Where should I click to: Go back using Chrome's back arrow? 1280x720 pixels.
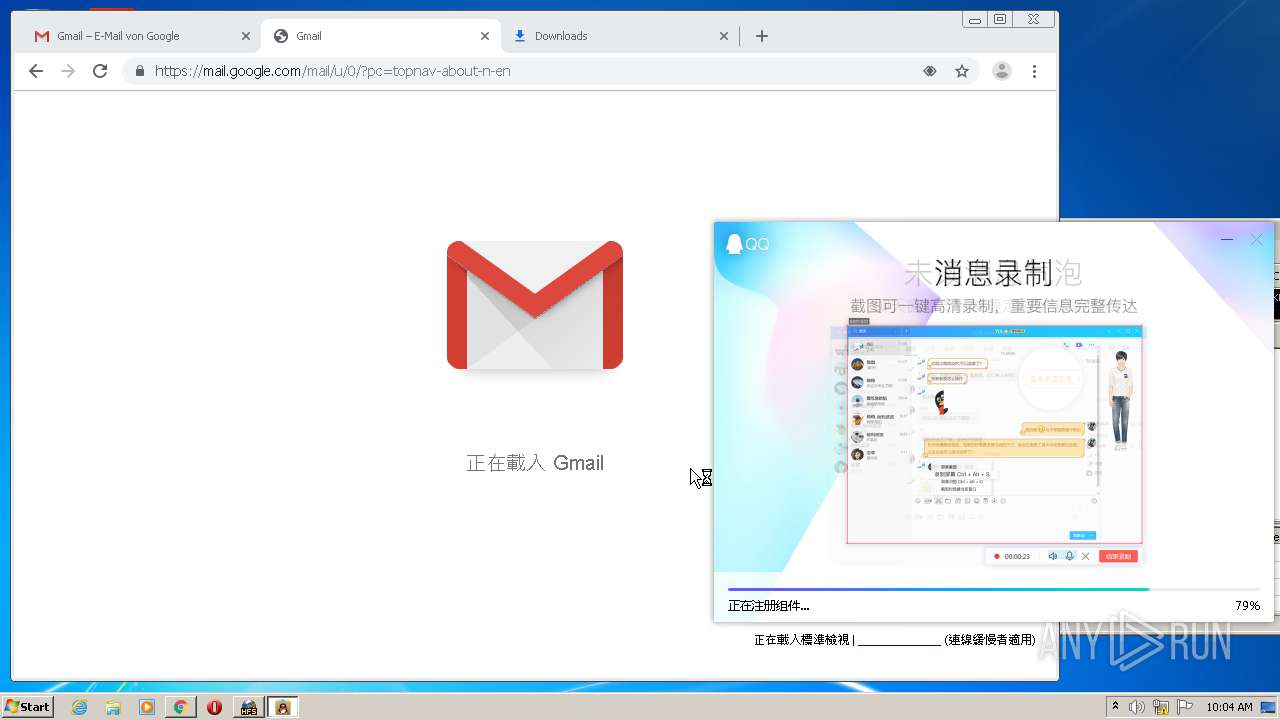click(36, 71)
